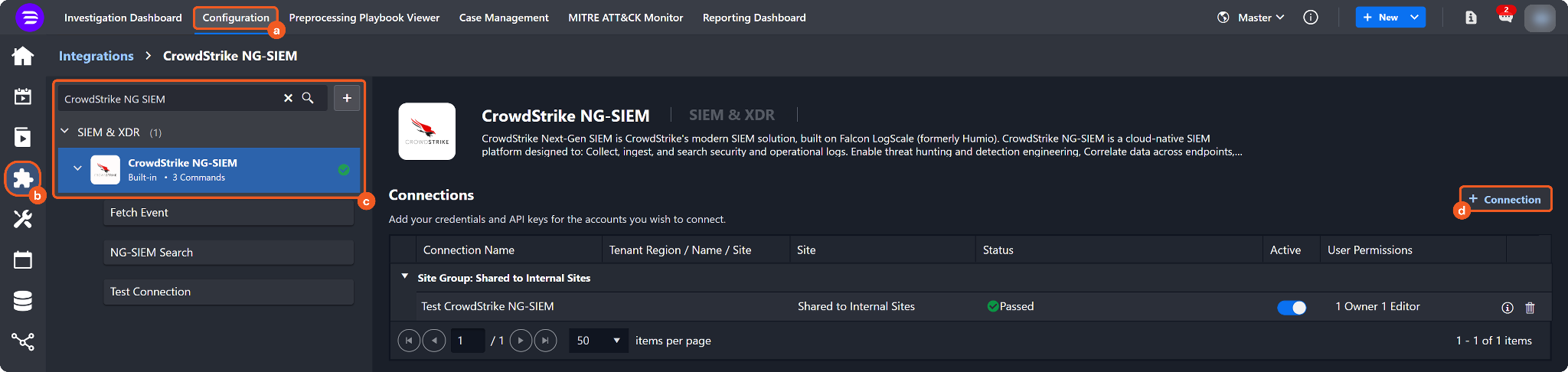View info for Test CrowdStrike NG-SIEM connection

1507,308
